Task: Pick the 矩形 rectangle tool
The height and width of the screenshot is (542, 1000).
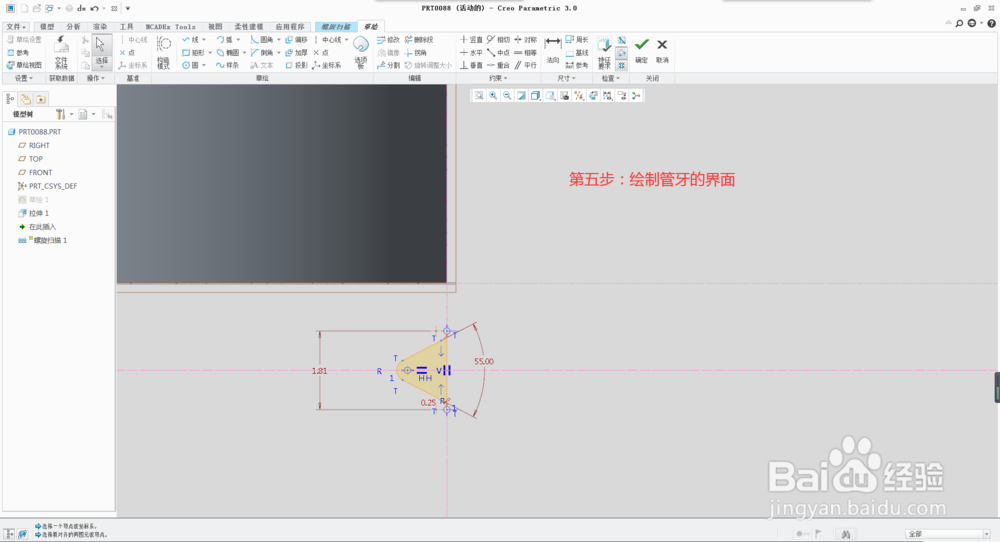Action: click(x=193, y=52)
